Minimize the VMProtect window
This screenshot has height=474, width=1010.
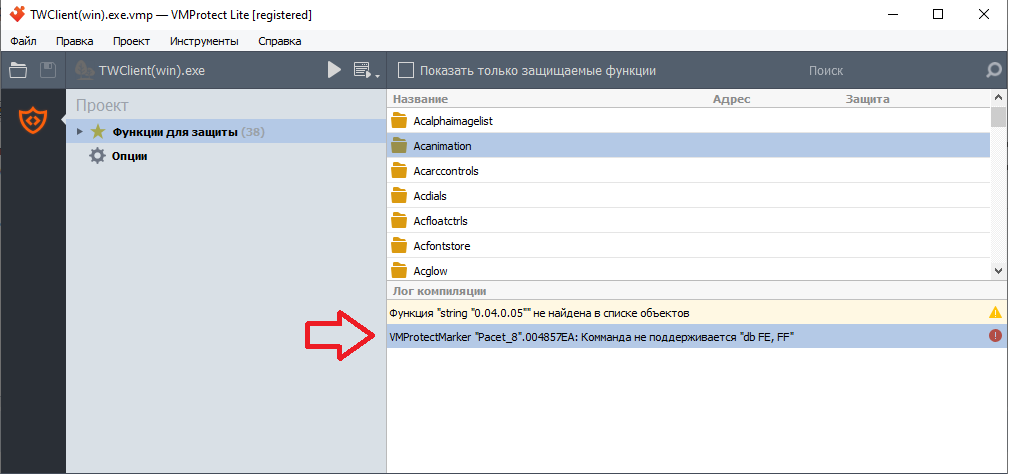tap(893, 14)
